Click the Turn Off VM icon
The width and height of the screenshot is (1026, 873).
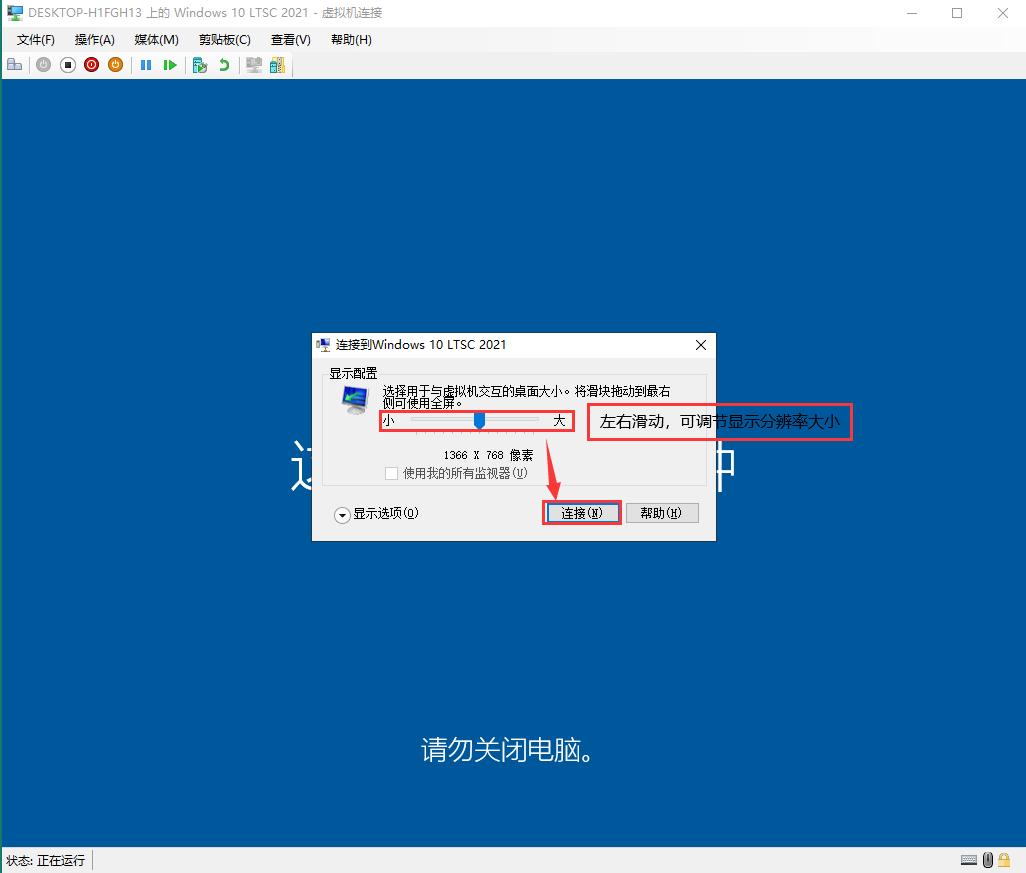click(67, 64)
